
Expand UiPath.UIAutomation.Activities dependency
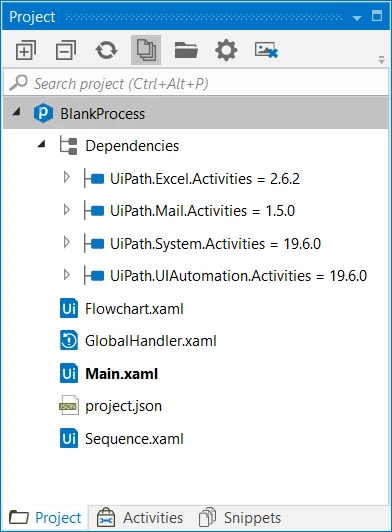(x=67, y=275)
